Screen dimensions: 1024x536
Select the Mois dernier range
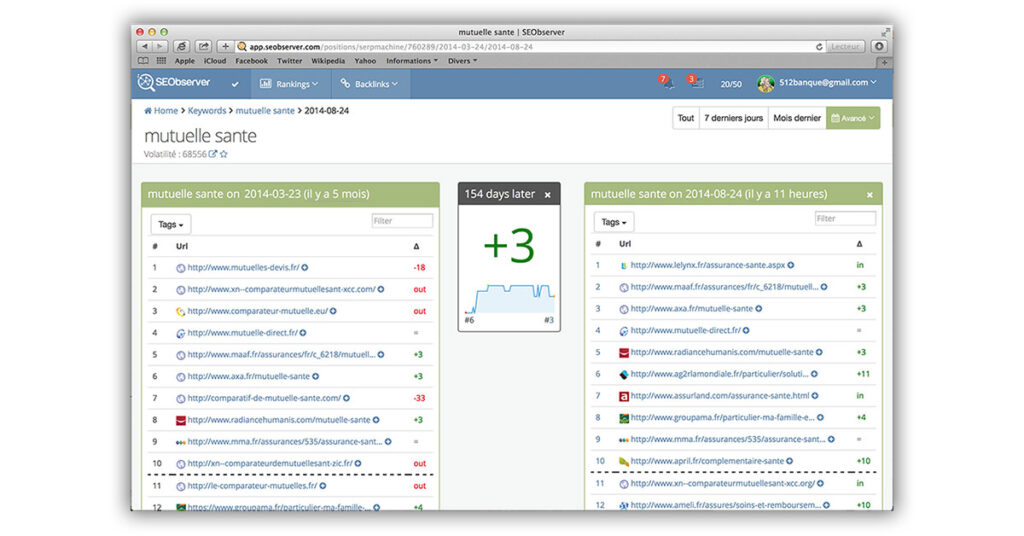point(796,118)
